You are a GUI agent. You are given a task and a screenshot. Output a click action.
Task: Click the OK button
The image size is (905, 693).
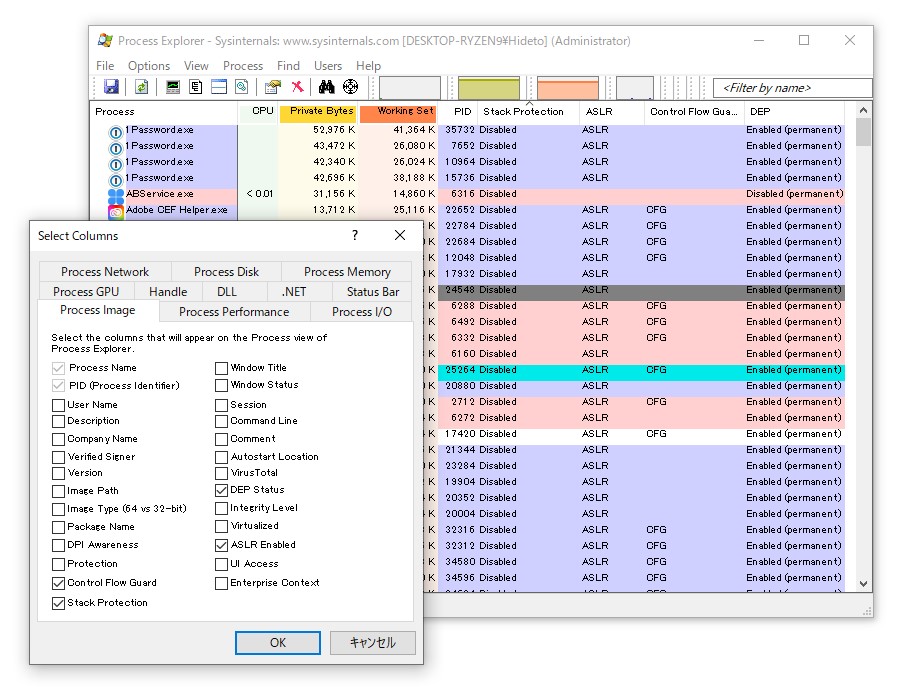[277, 643]
